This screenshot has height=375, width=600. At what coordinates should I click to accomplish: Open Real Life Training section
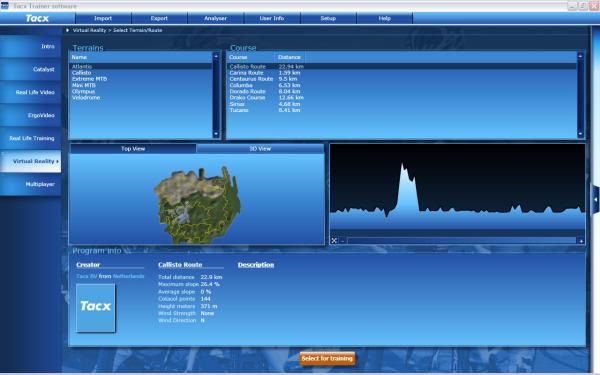30,138
